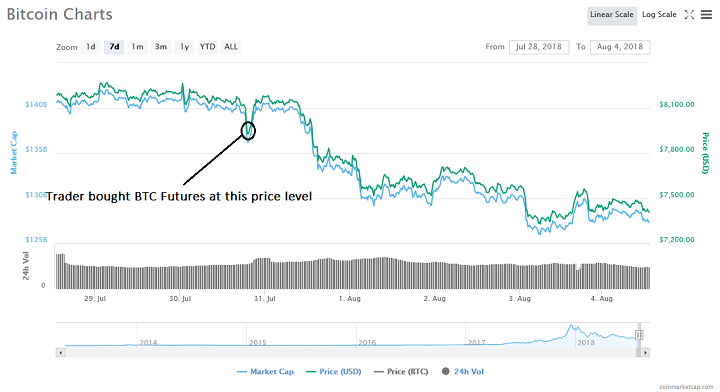Click the navigator scrollbar right arrow
Image resolution: width=720 pixels, height=392 pixels.
pyautogui.click(x=645, y=353)
